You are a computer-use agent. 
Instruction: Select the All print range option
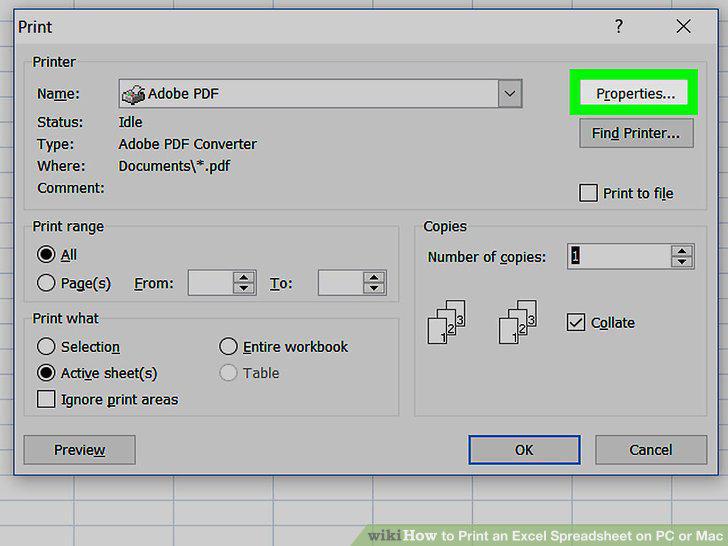[x=46, y=254]
